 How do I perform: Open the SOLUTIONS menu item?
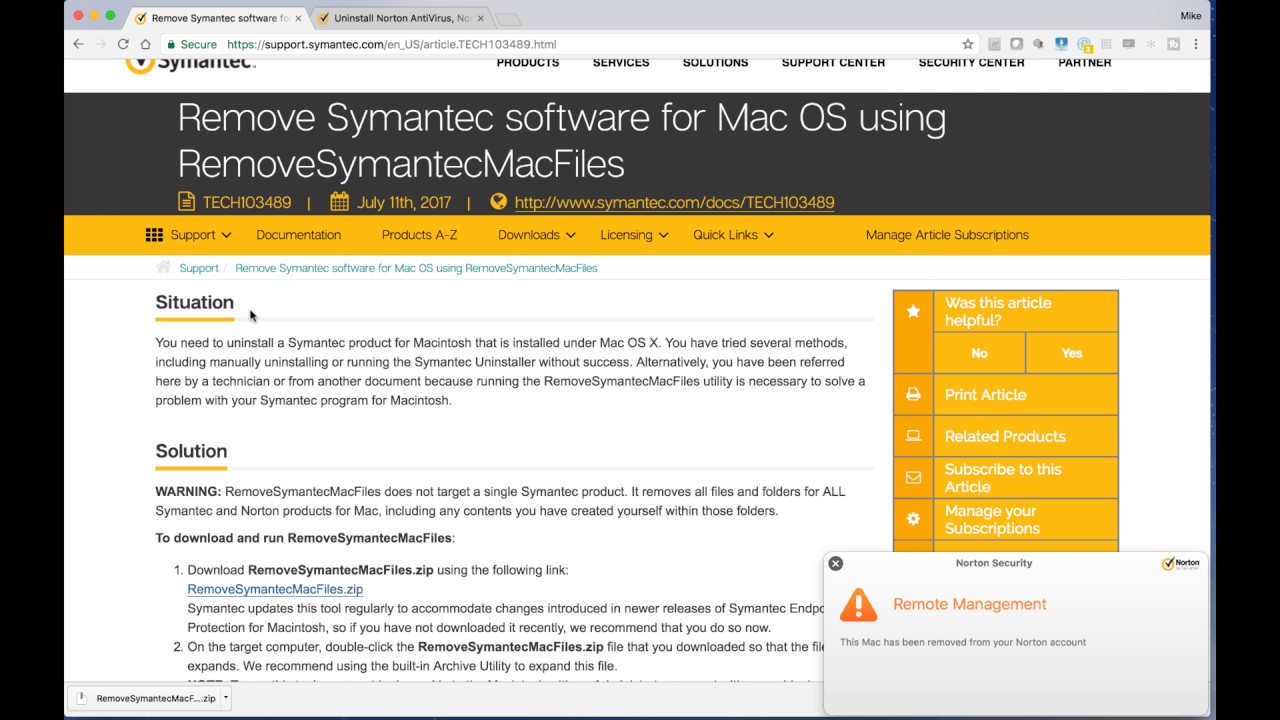(715, 62)
